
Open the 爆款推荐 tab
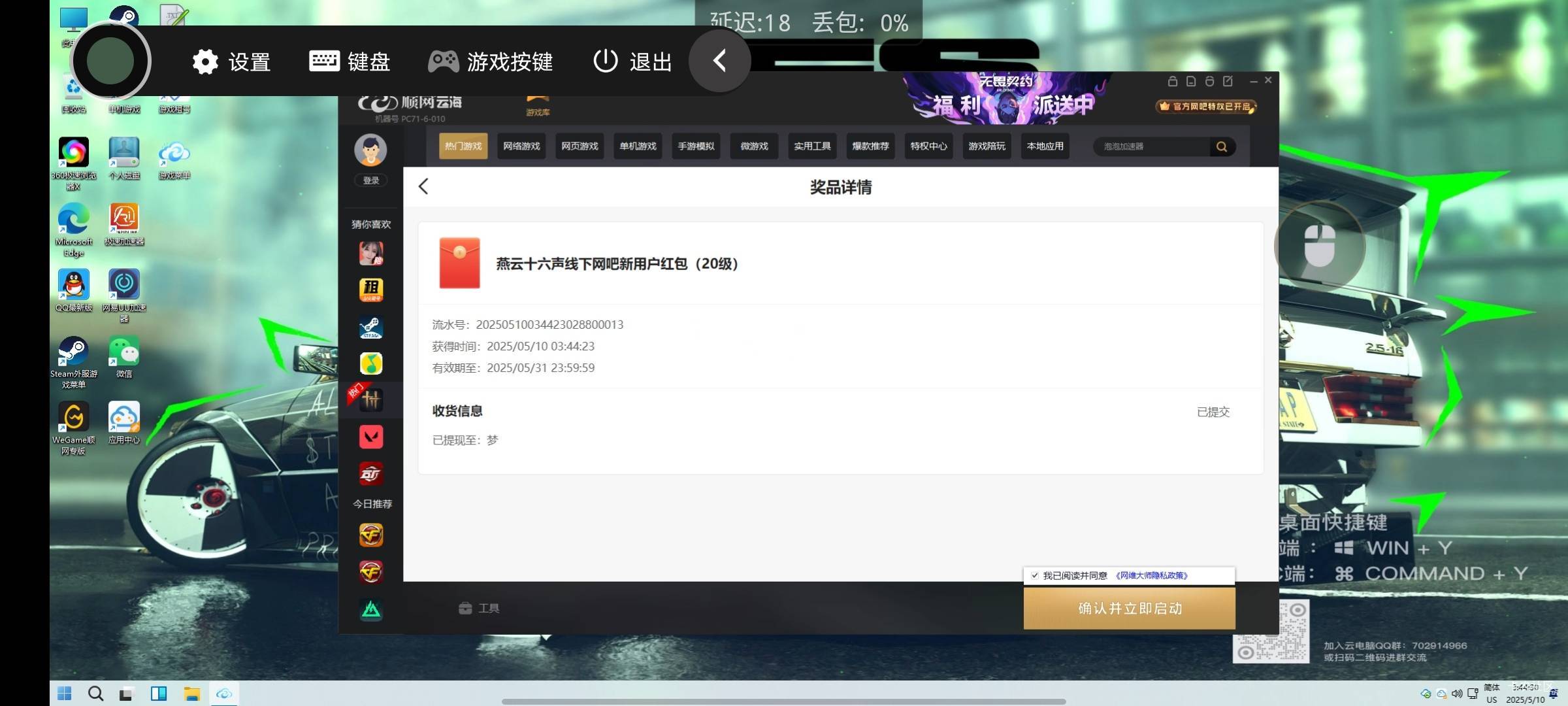pyautogui.click(x=870, y=146)
